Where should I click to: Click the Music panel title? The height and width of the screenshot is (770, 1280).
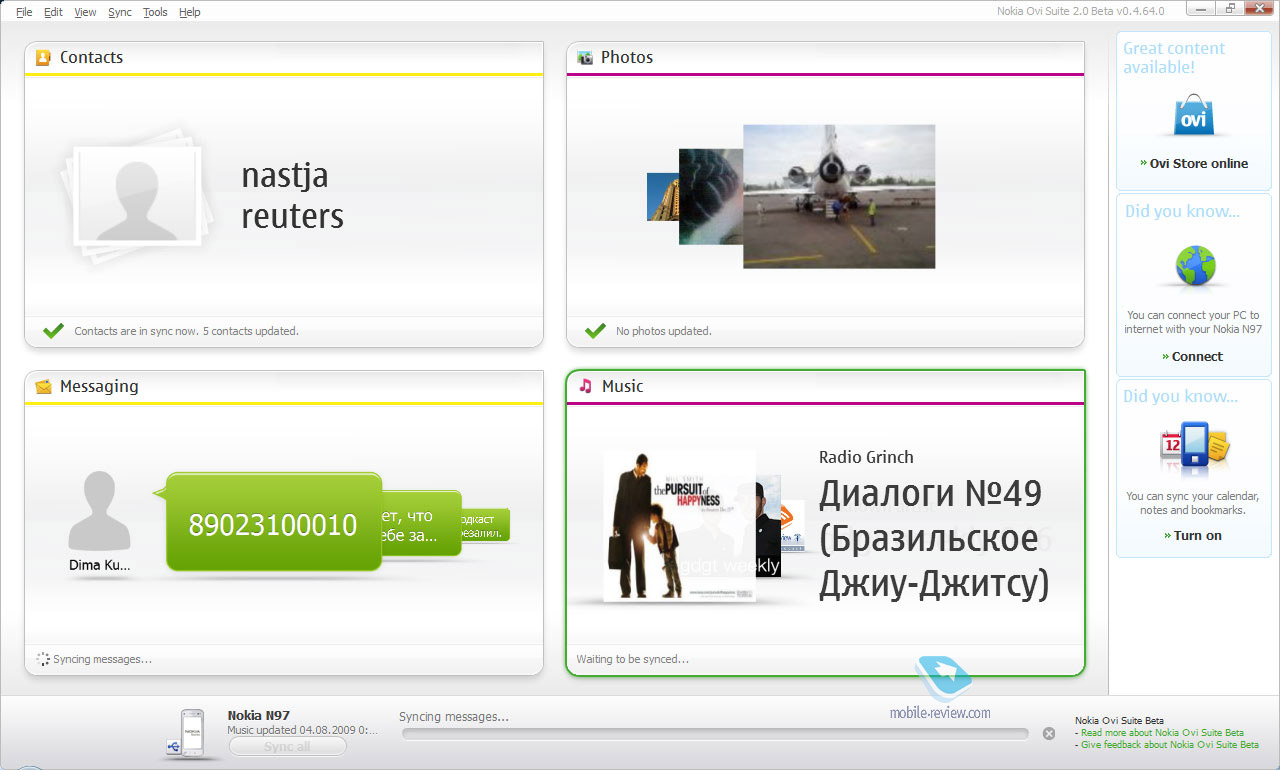pos(622,386)
